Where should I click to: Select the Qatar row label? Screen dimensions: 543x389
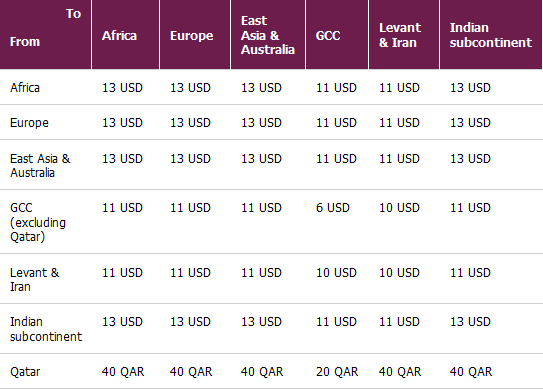[x=25, y=372]
